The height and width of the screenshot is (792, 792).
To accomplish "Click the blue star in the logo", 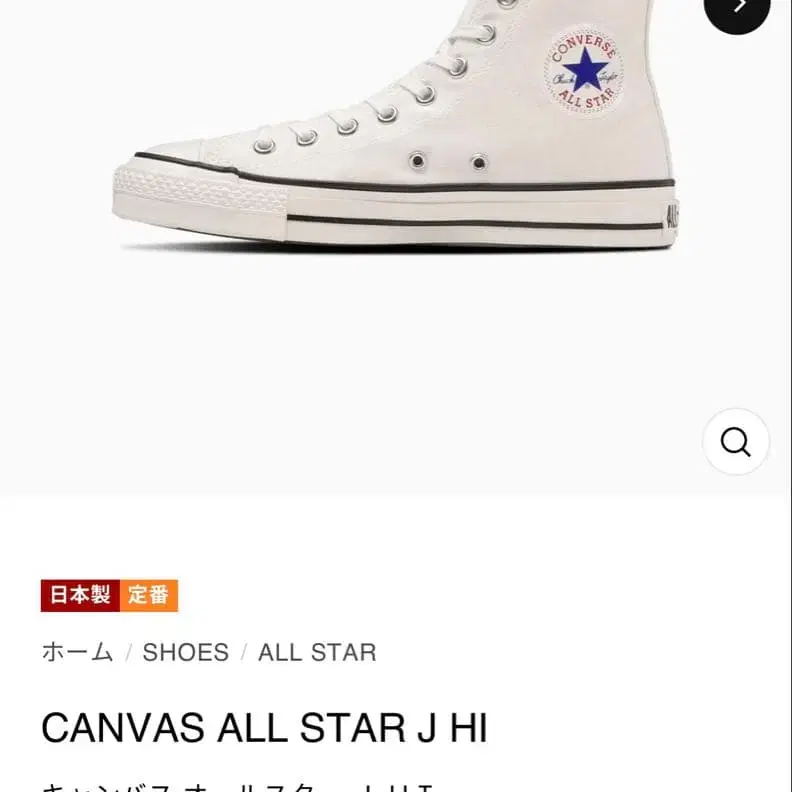I will (584, 70).
